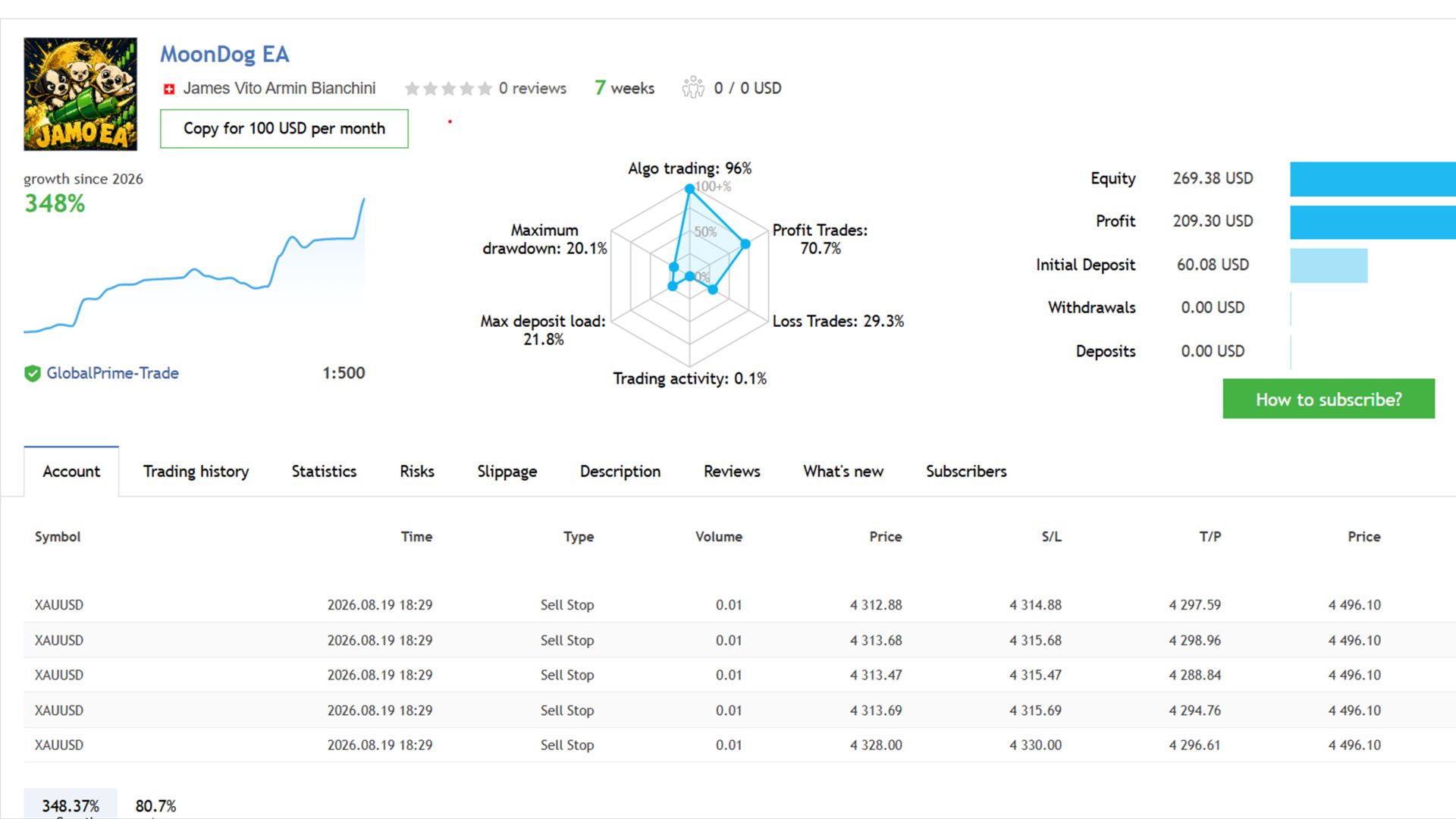Open the Risks tab
Screen dimensions: 1456x819
coord(417,472)
